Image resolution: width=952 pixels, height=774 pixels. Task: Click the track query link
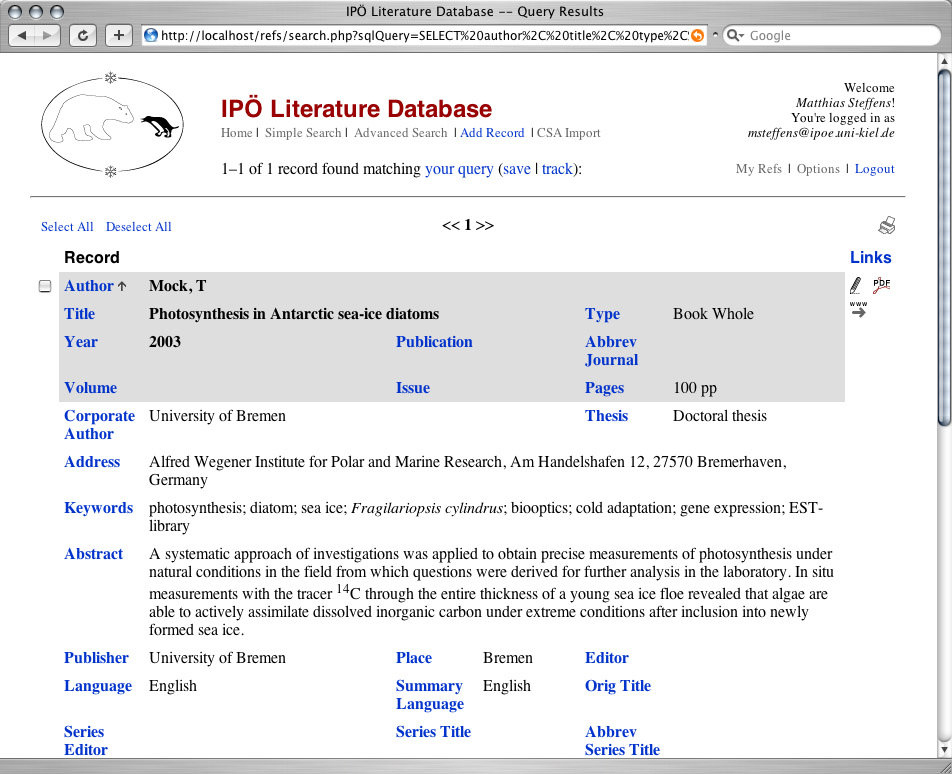click(x=557, y=169)
